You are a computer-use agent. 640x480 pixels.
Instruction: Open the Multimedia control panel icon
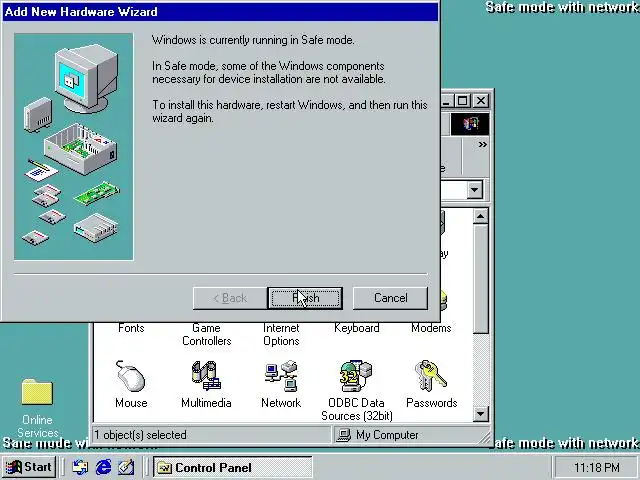pos(206,384)
